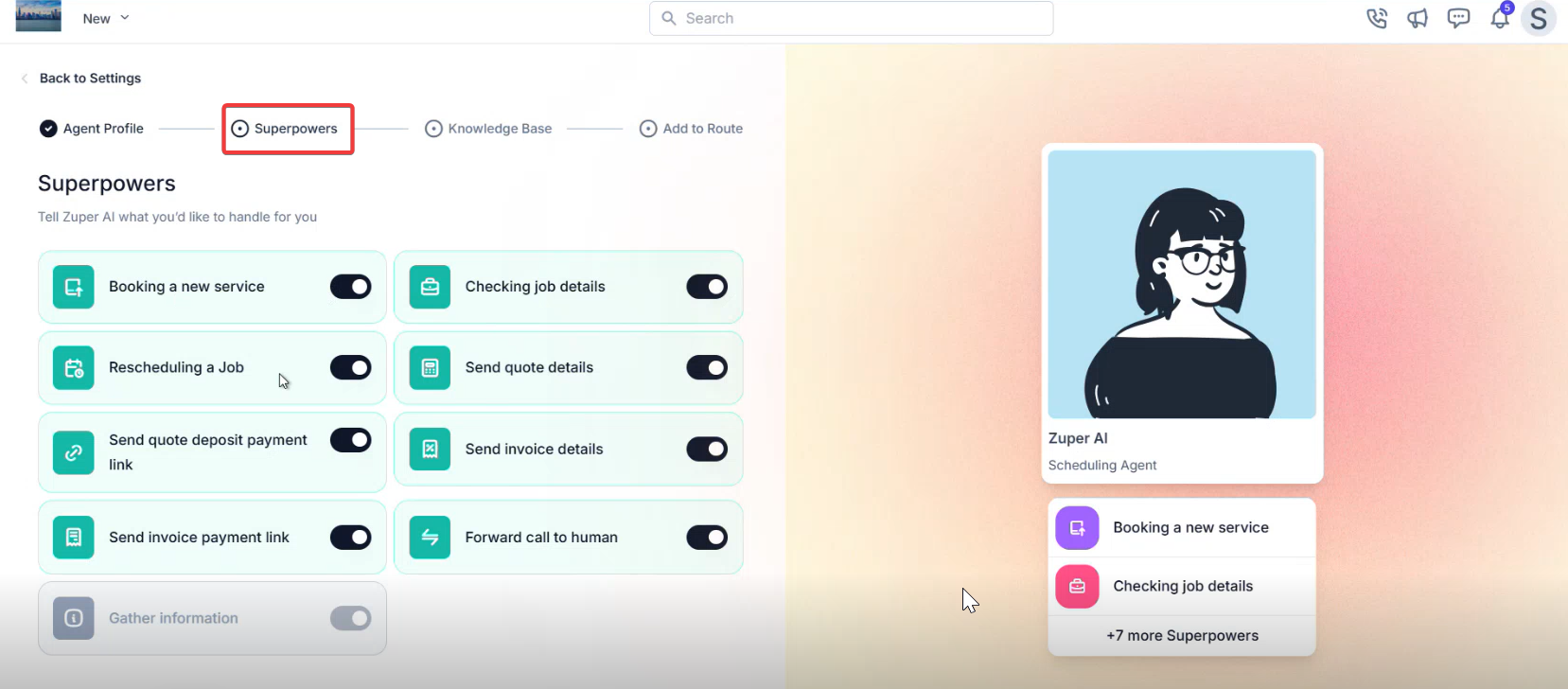Click the Send quote details calculator icon
This screenshot has width=1568, height=689.
[x=430, y=368]
